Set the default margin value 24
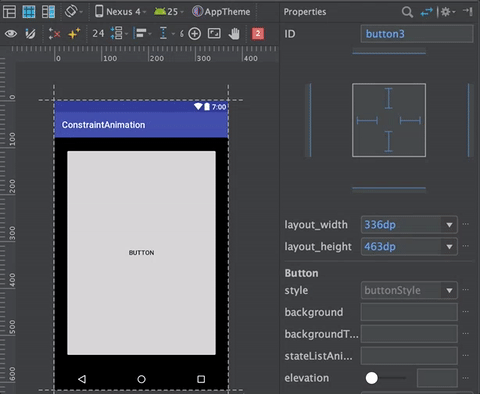480x394 pixels. pyautogui.click(x=98, y=34)
